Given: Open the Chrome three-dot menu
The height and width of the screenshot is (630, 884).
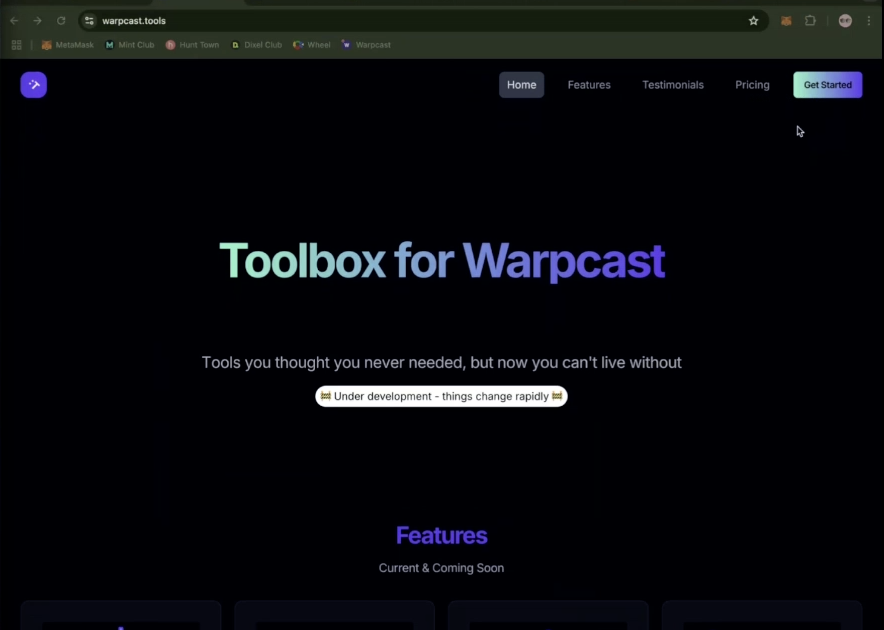Looking at the screenshot, I should click(869, 20).
